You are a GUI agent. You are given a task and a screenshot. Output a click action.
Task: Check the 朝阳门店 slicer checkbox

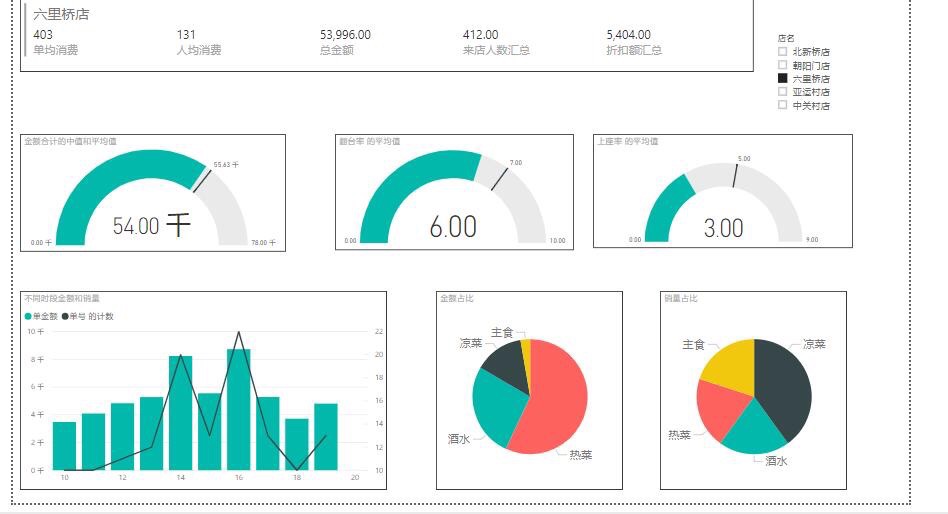coord(782,65)
